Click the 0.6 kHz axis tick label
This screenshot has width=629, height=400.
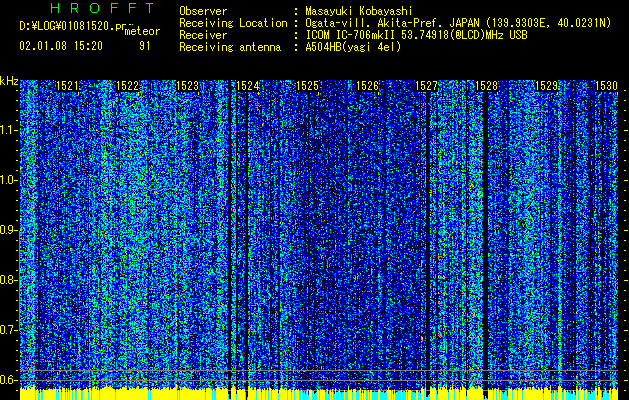coord(8,380)
